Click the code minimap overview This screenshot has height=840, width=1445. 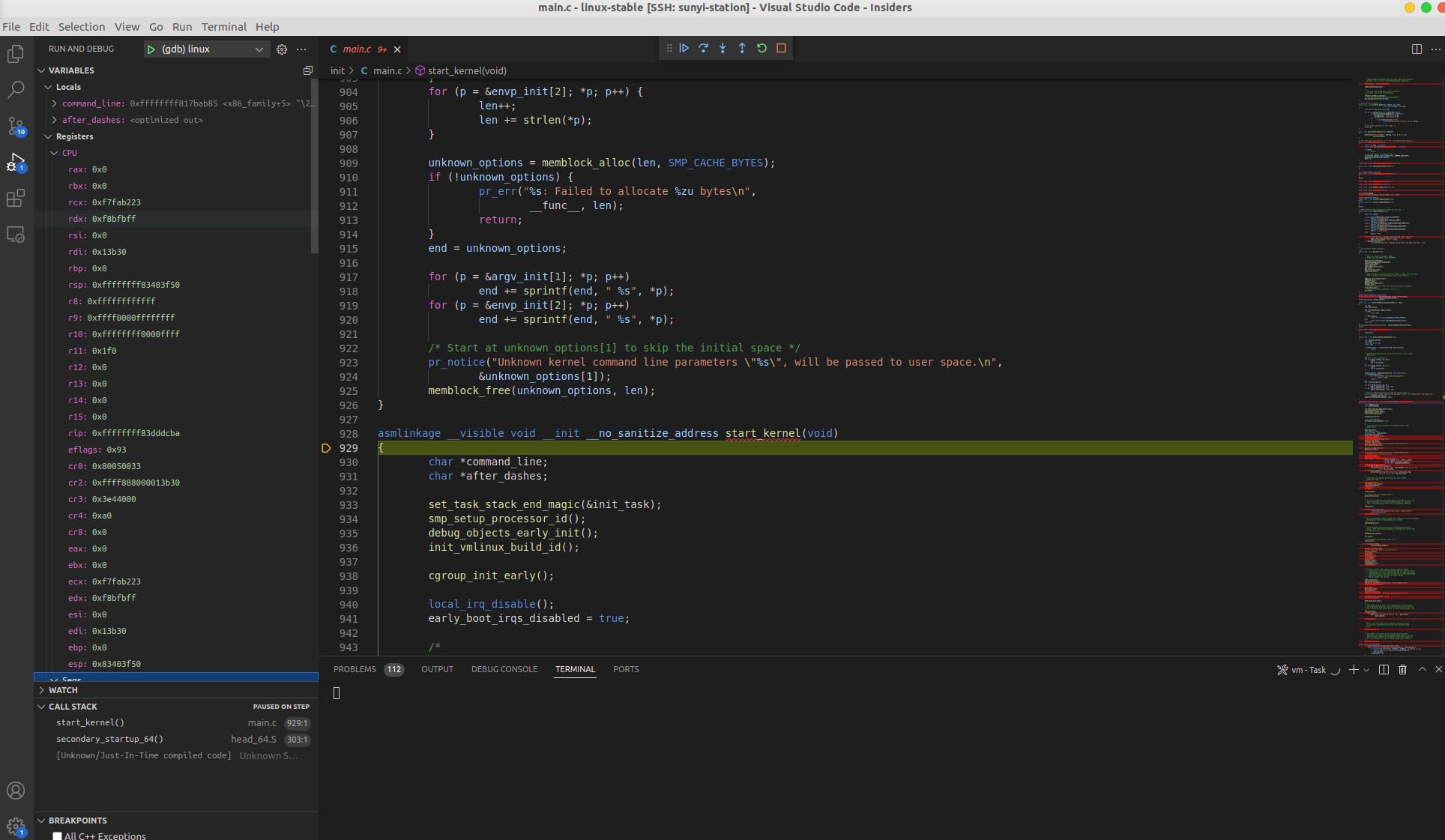[x=1399, y=360]
